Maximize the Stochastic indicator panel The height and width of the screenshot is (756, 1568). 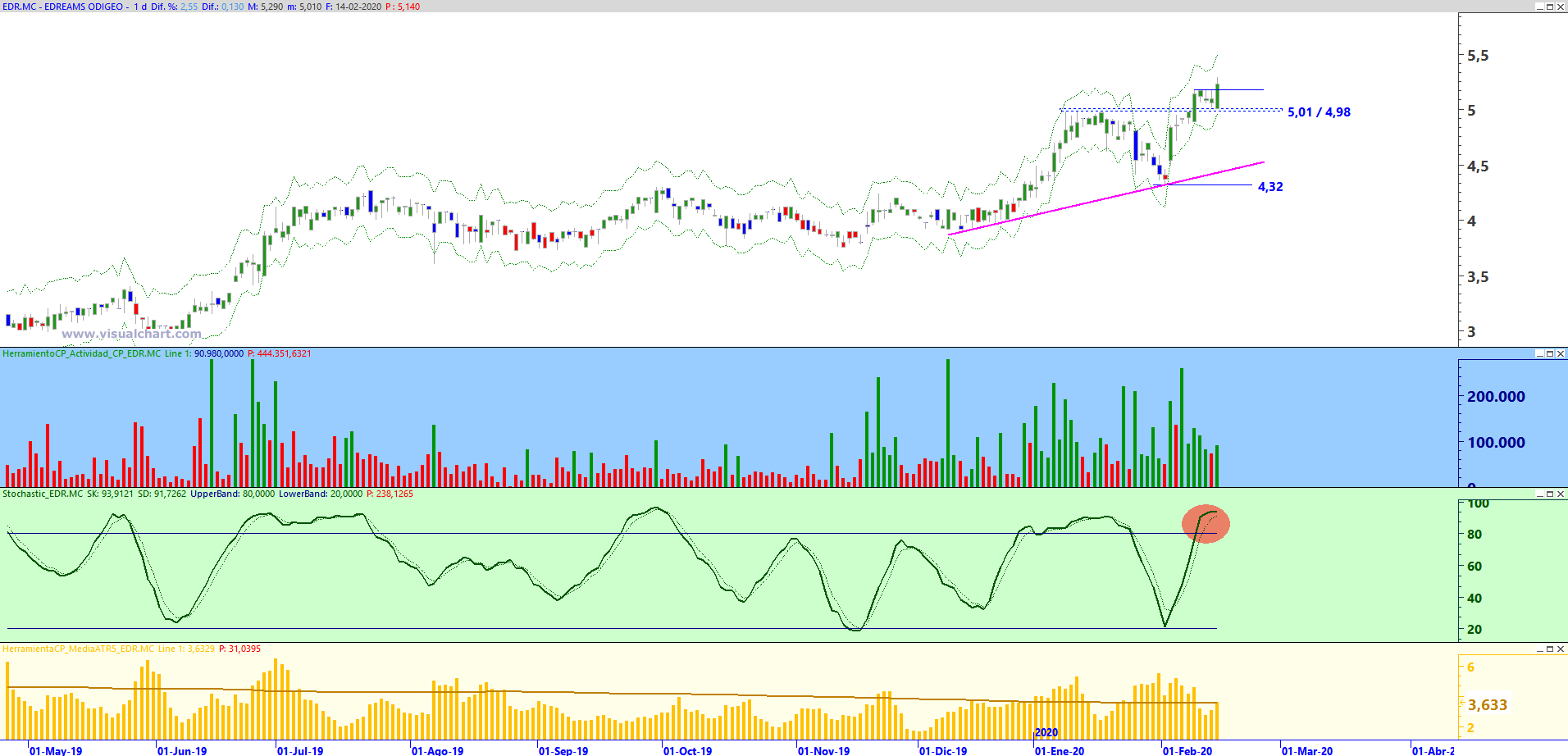point(1550,494)
